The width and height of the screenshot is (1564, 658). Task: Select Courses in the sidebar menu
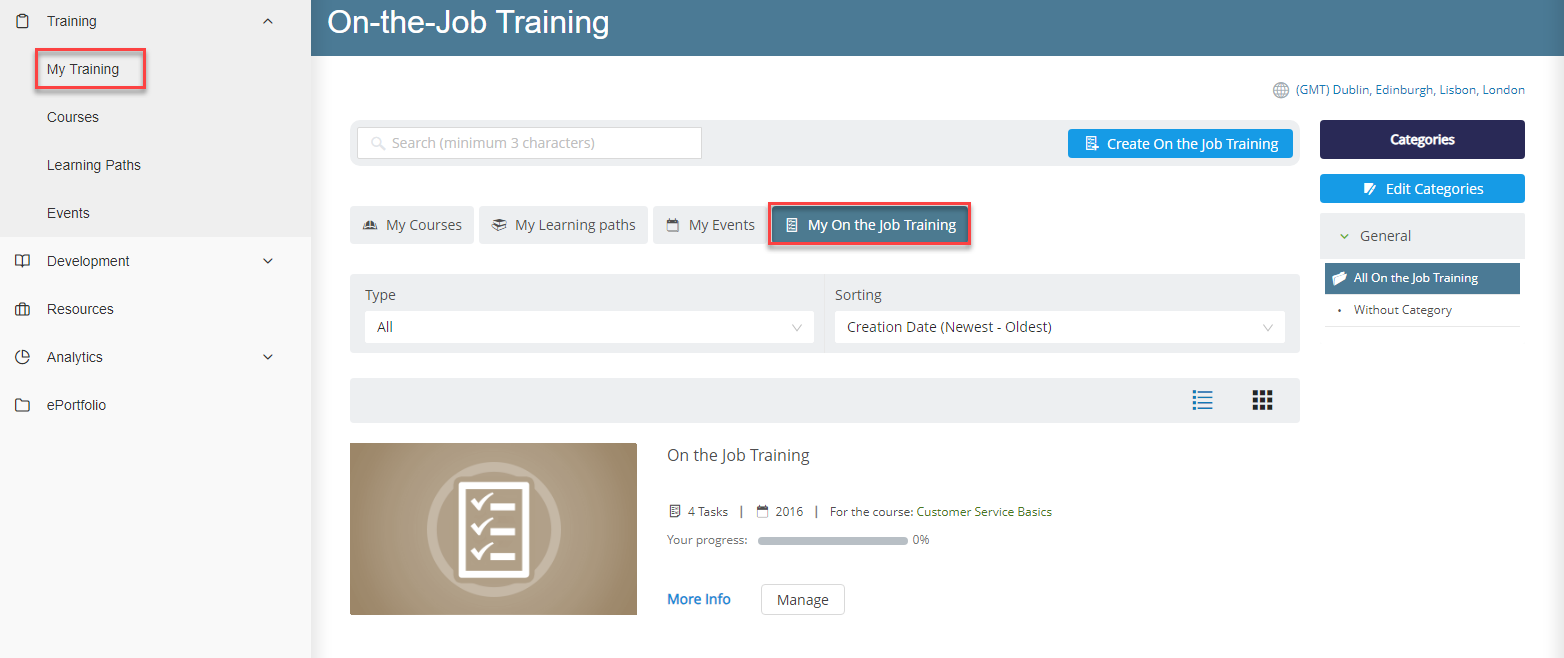(72, 116)
